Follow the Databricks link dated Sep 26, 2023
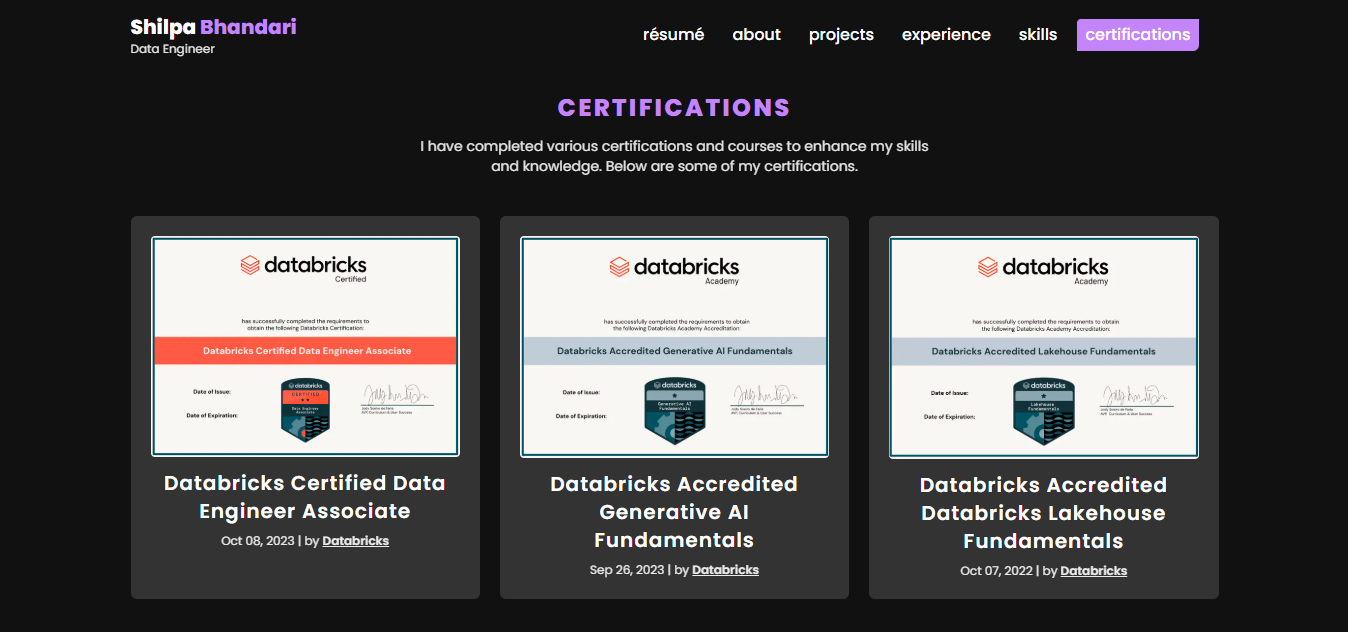Viewport: 1348px width, 632px height. coord(725,570)
